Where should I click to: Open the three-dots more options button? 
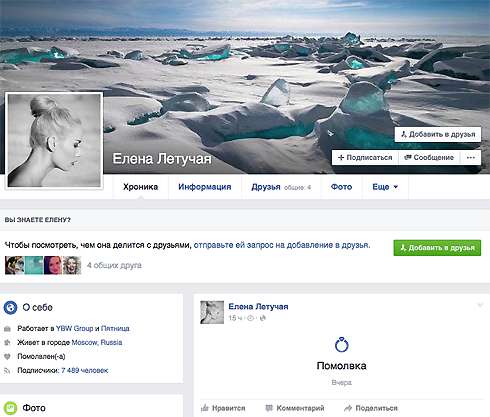pyautogui.click(x=470, y=158)
